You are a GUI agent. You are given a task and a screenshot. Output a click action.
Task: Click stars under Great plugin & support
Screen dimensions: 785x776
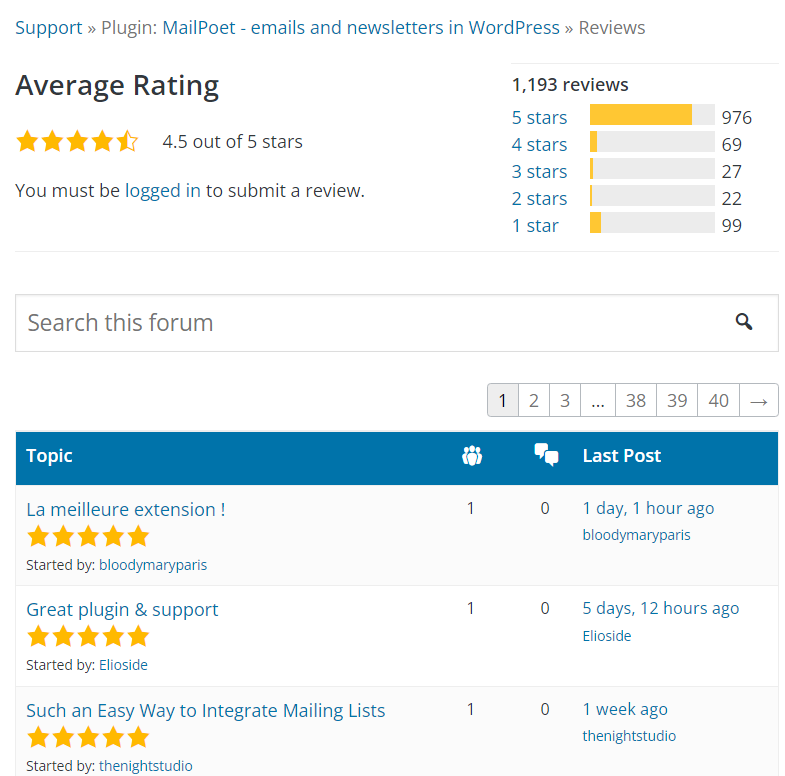88,637
